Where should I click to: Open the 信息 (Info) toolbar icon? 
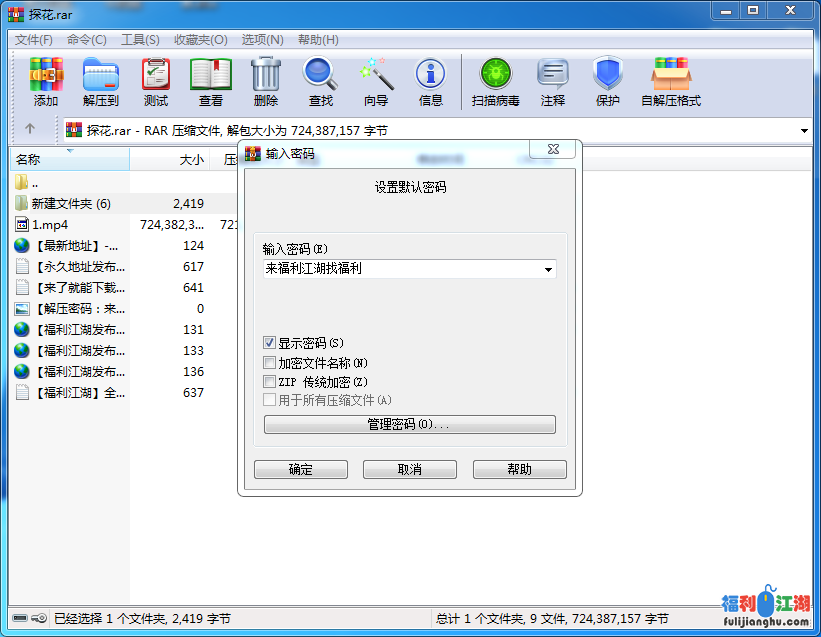(x=430, y=80)
